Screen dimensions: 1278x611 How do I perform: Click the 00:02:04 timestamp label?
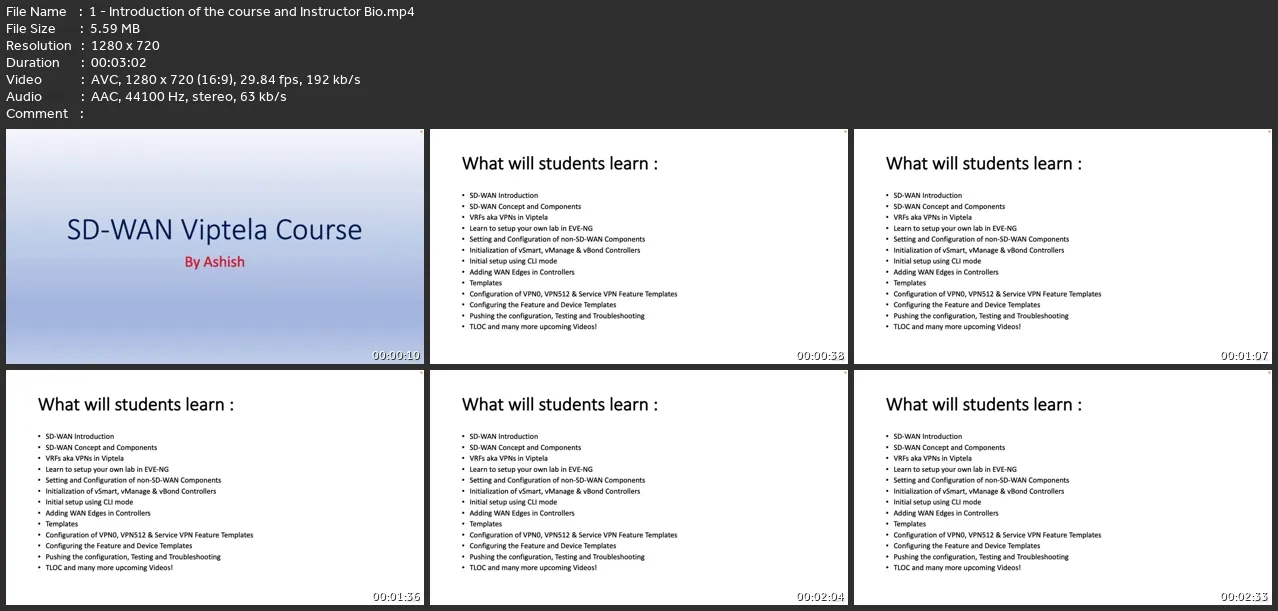point(821,597)
